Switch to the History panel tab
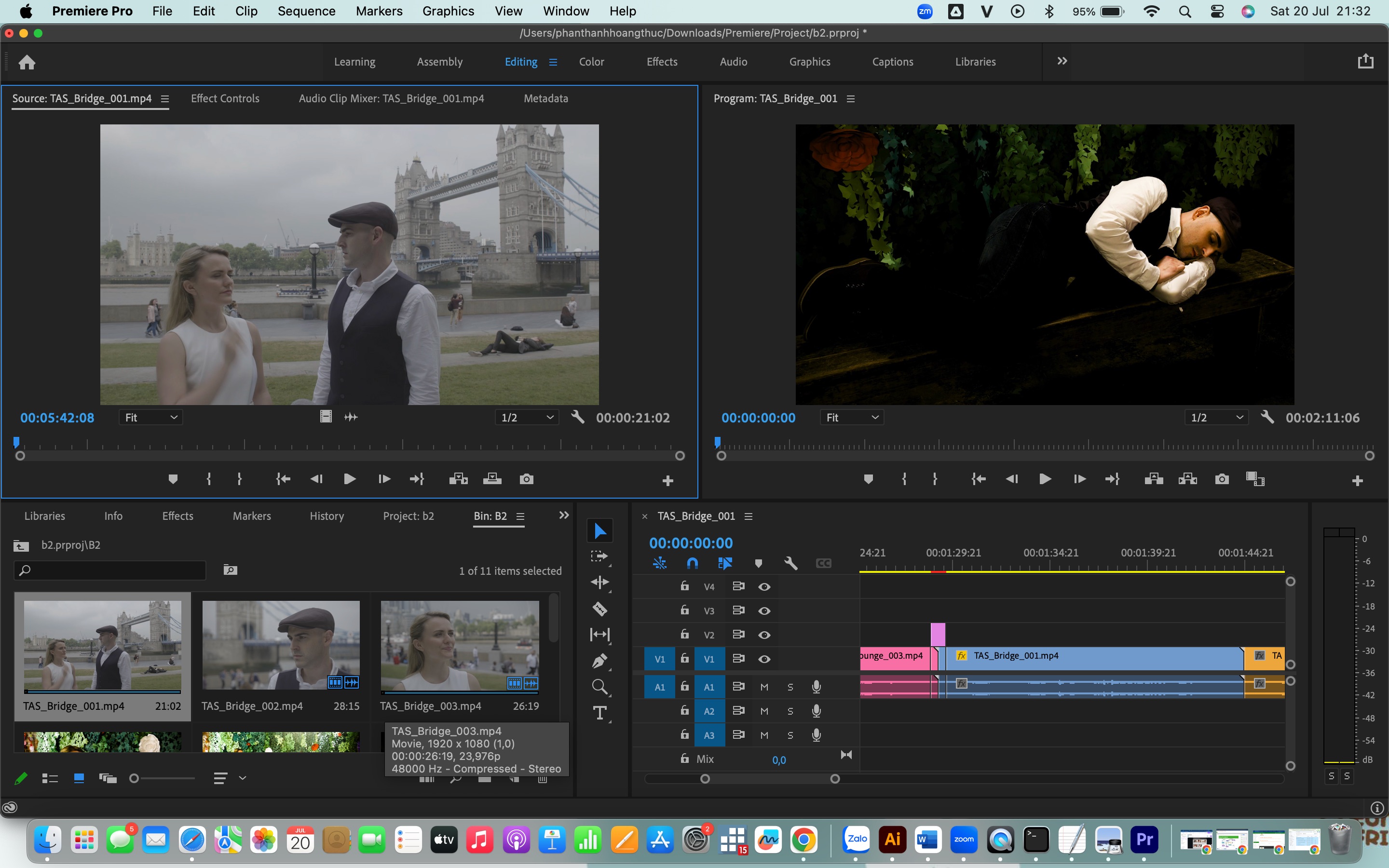The height and width of the screenshot is (868, 1389). 327,515
